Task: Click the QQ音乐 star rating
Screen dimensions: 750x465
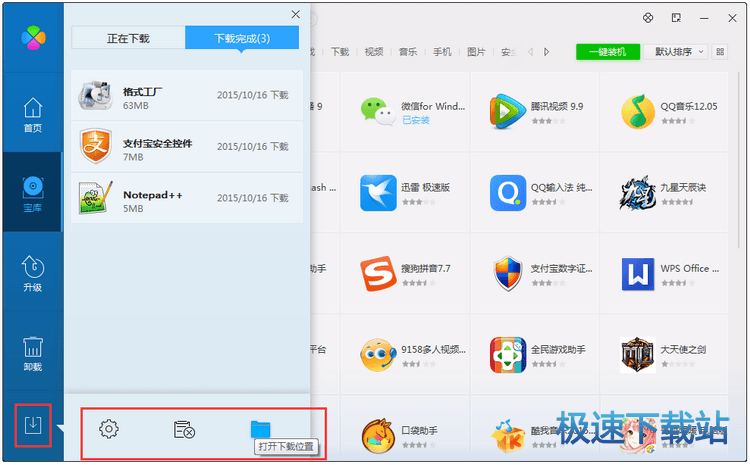Action: coord(678,121)
